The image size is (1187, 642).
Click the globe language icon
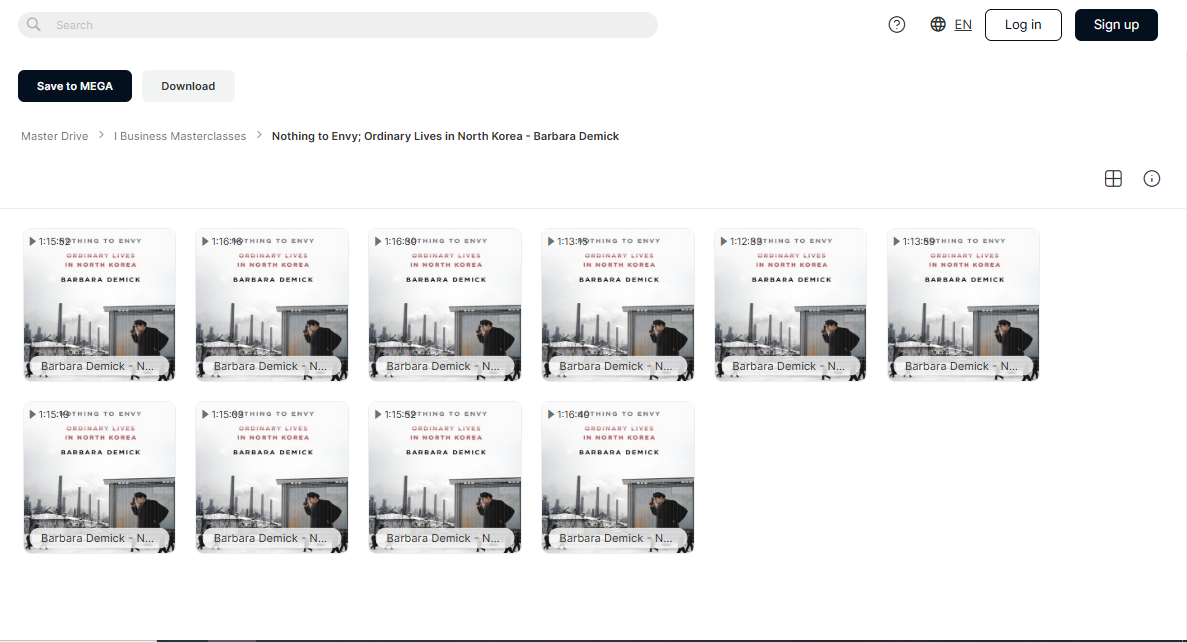pyautogui.click(x=938, y=25)
